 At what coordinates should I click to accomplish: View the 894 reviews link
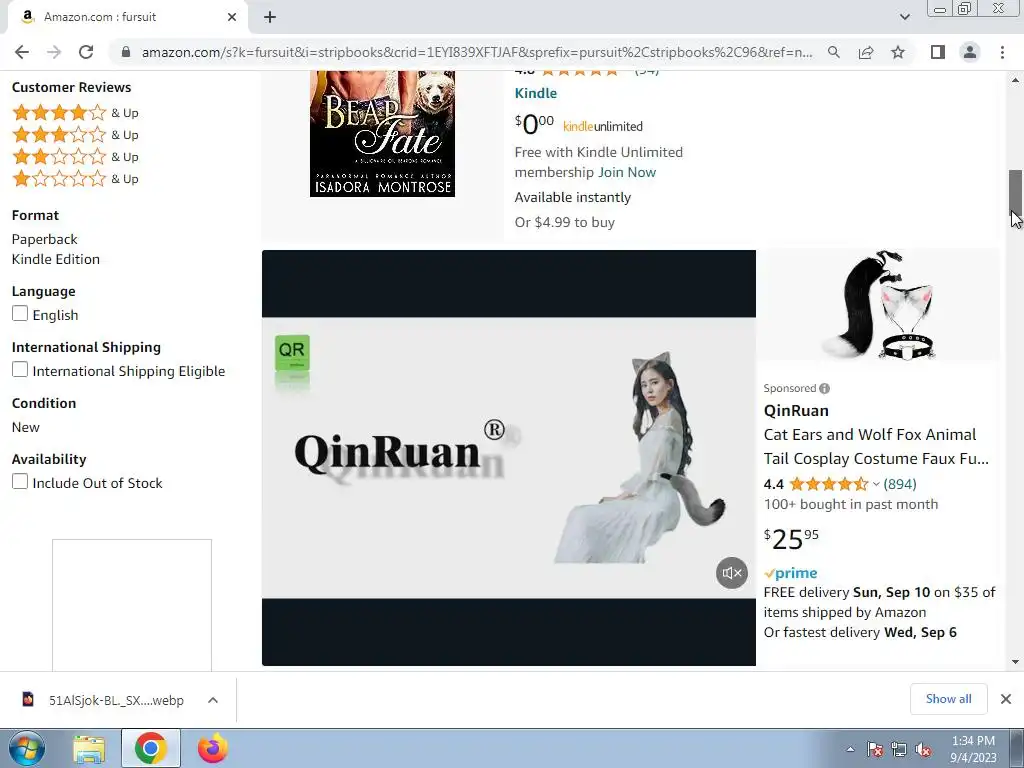click(x=899, y=484)
